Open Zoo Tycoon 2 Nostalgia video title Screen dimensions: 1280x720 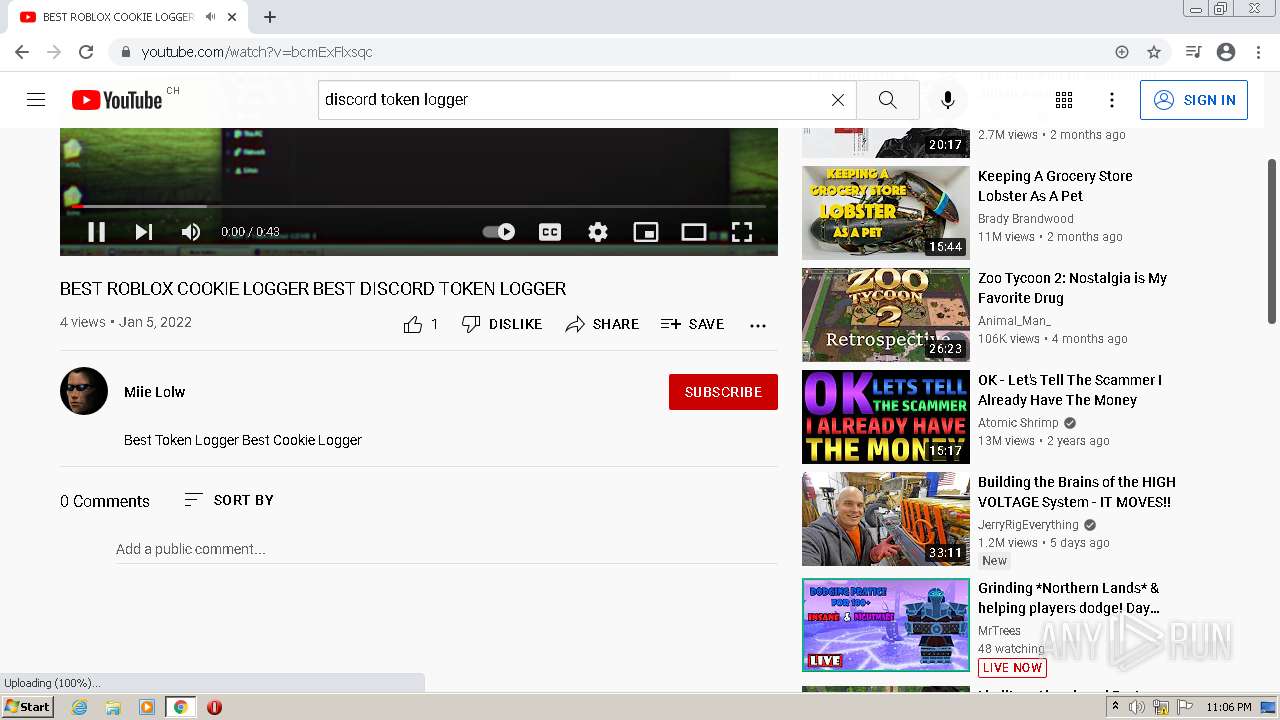pos(1072,288)
